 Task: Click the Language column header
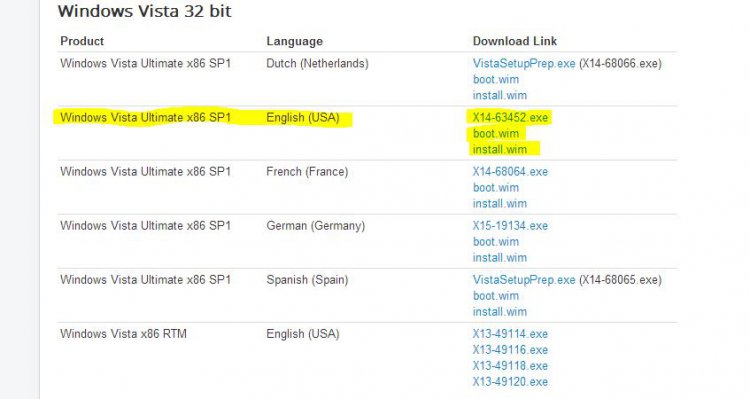(294, 42)
